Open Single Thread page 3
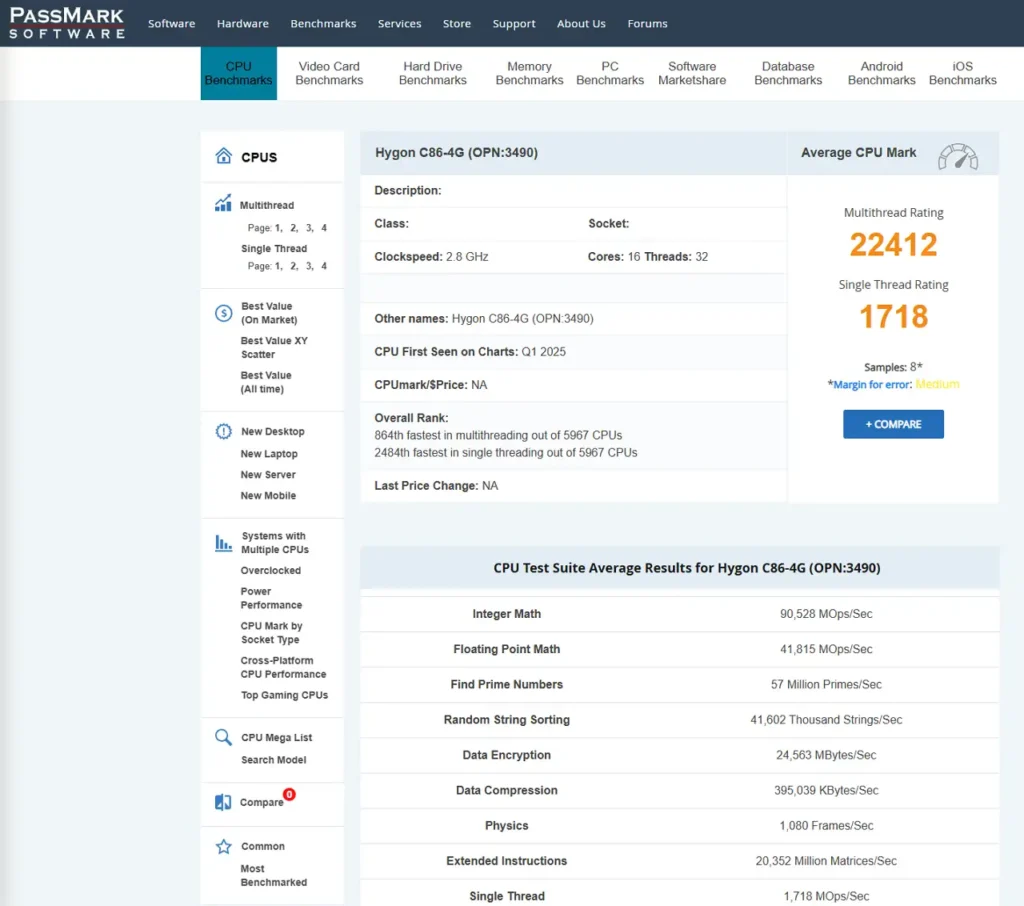The image size is (1024, 906). [x=309, y=266]
